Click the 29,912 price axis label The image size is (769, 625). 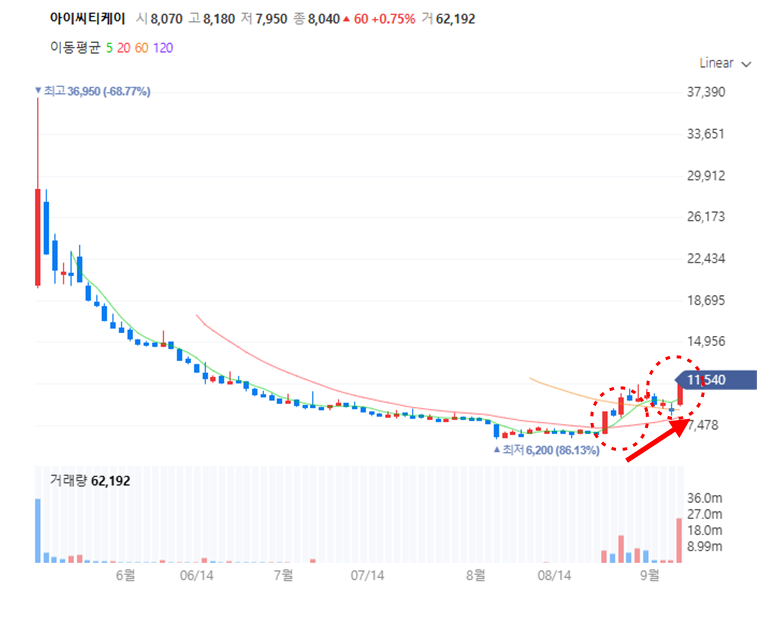[706, 176]
